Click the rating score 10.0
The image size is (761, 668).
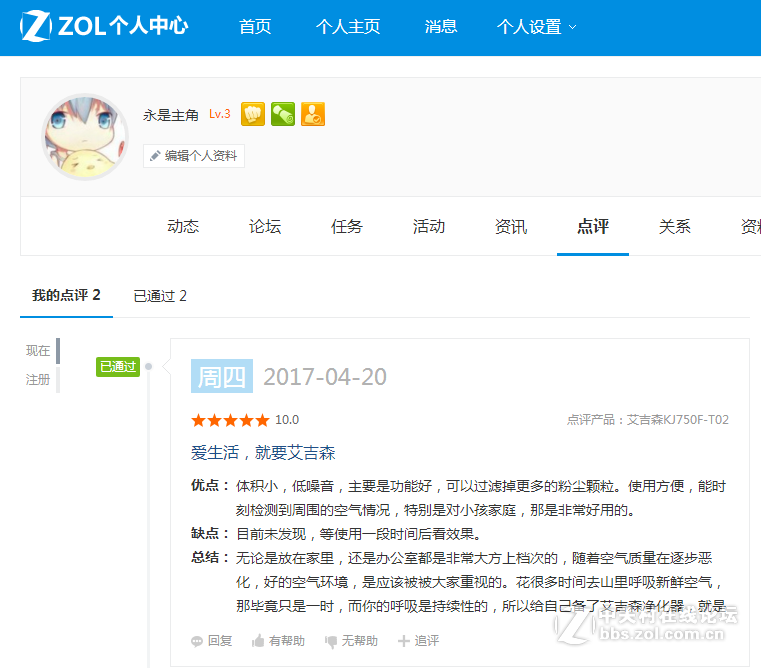(x=287, y=420)
